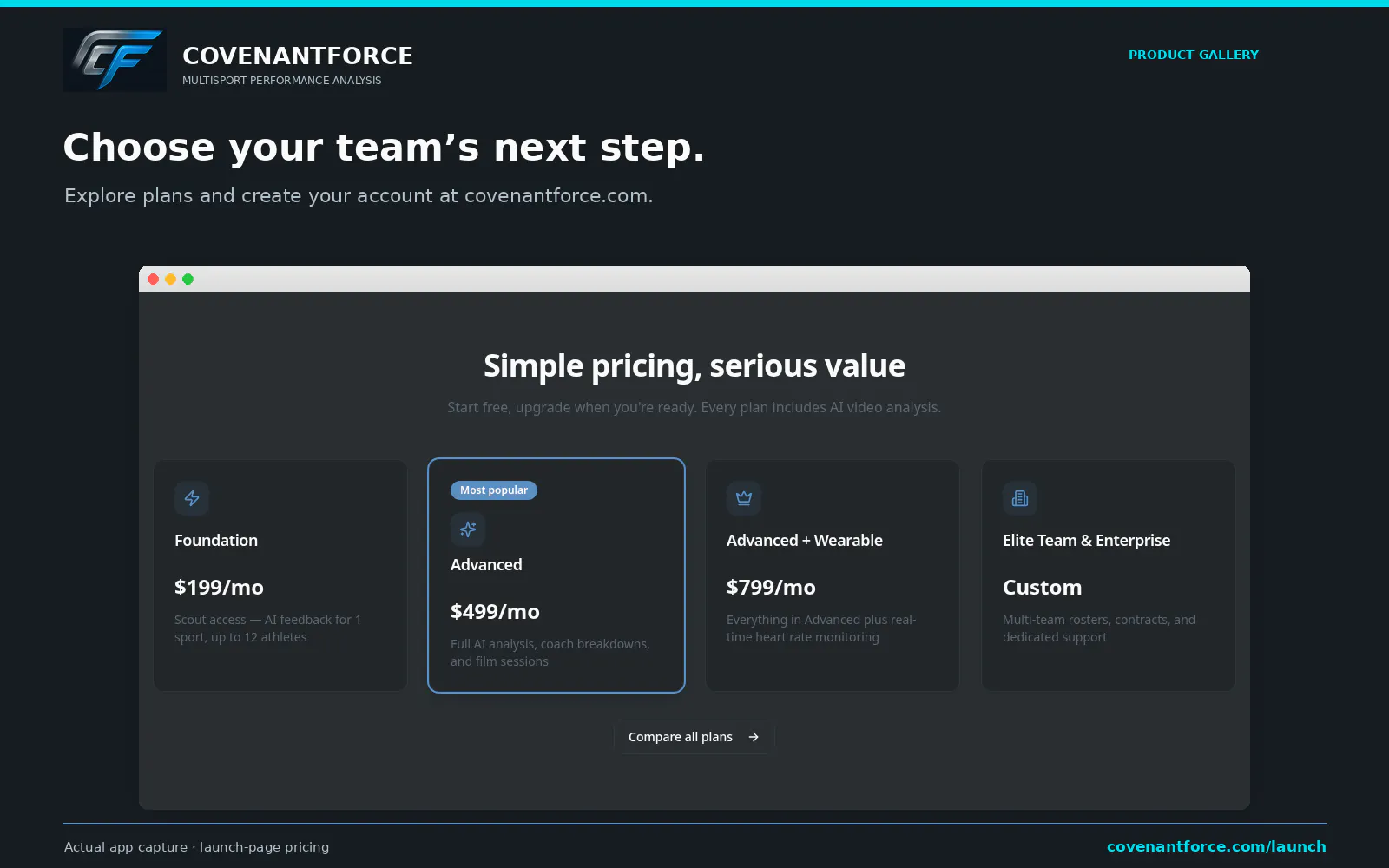This screenshot has width=1389, height=868.
Task: Click the real-time heart rate monitoring description
Action: point(821,628)
